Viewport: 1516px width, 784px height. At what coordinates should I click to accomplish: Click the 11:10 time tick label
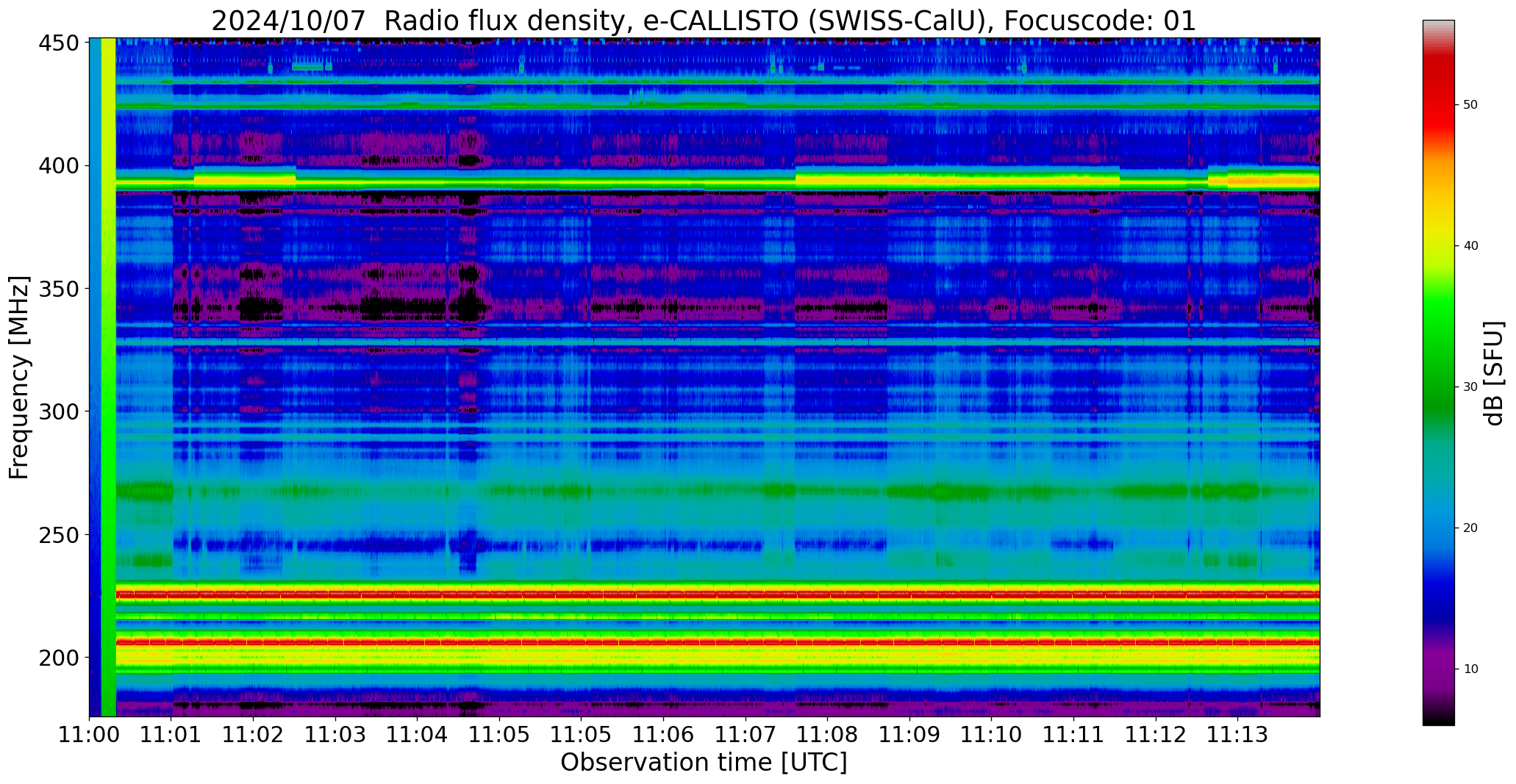coord(991,735)
